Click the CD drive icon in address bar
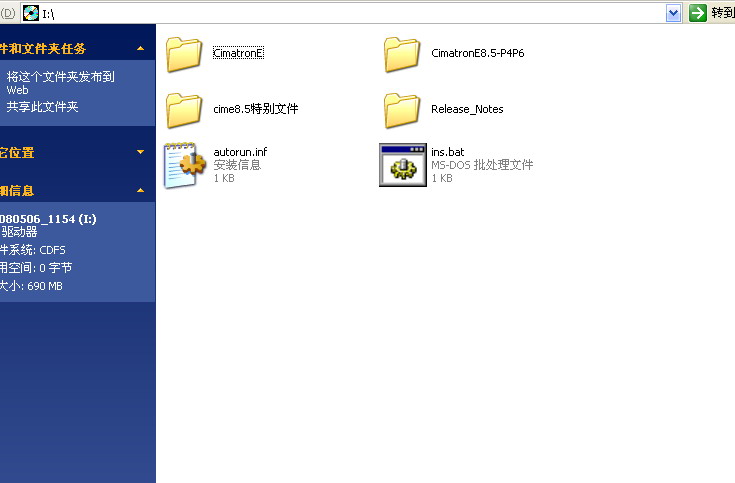The image size is (735, 483). [x=31, y=13]
